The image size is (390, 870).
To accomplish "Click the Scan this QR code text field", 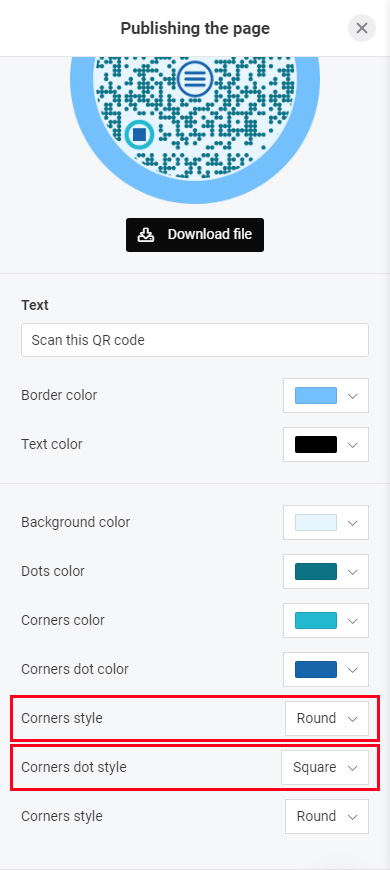I will pyautogui.click(x=195, y=340).
